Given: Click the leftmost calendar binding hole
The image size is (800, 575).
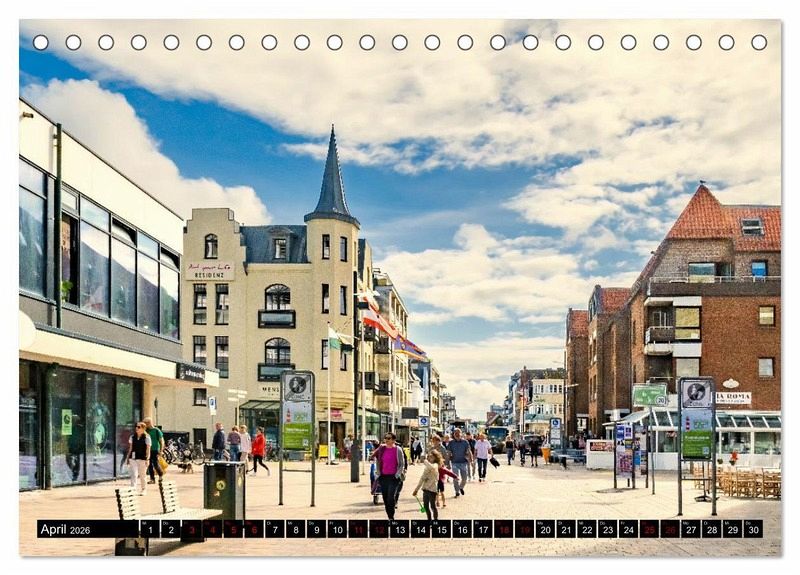Looking at the screenshot, I should [40, 42].
